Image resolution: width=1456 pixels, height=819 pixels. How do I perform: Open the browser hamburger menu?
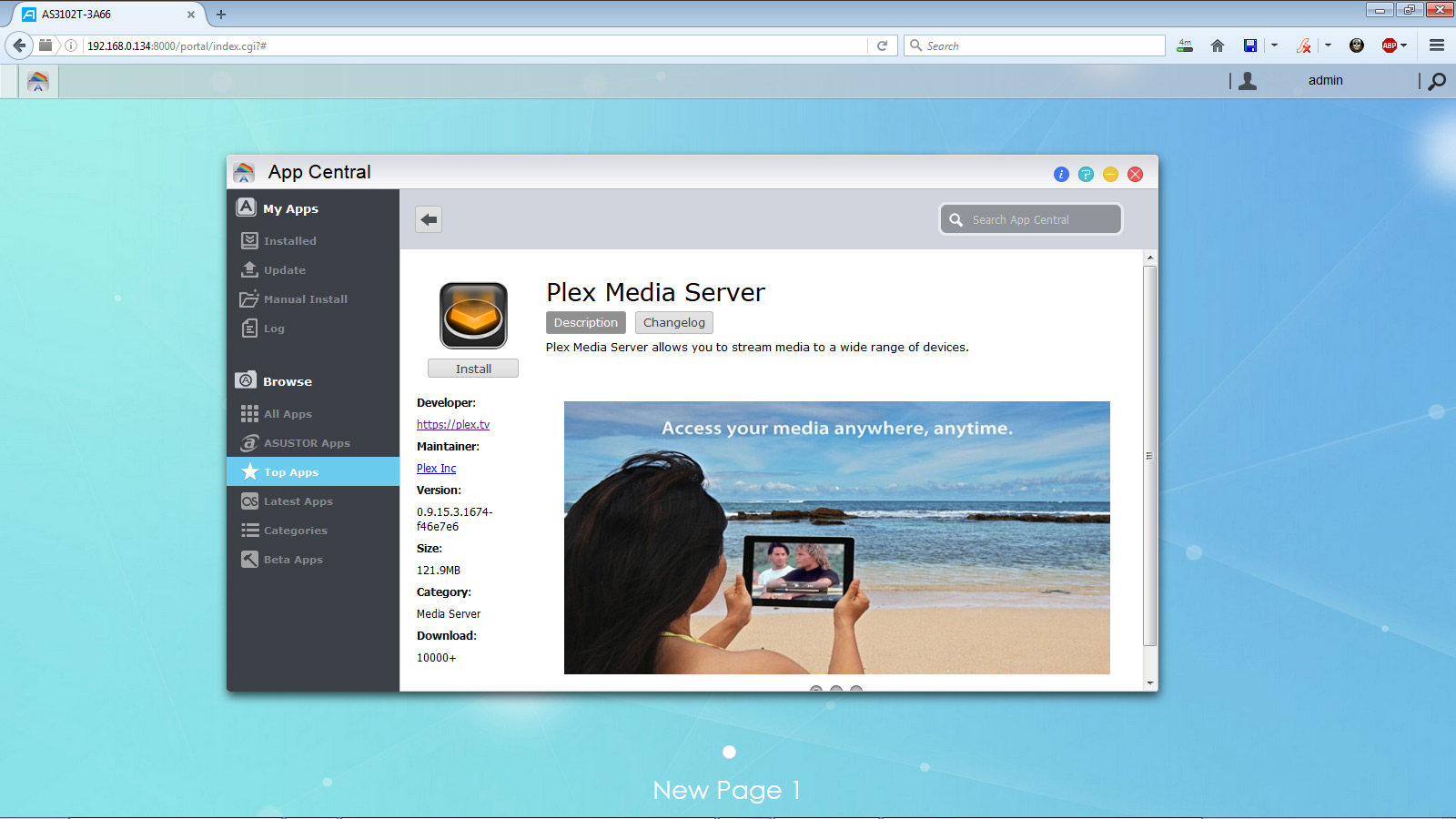point(1437,45)
